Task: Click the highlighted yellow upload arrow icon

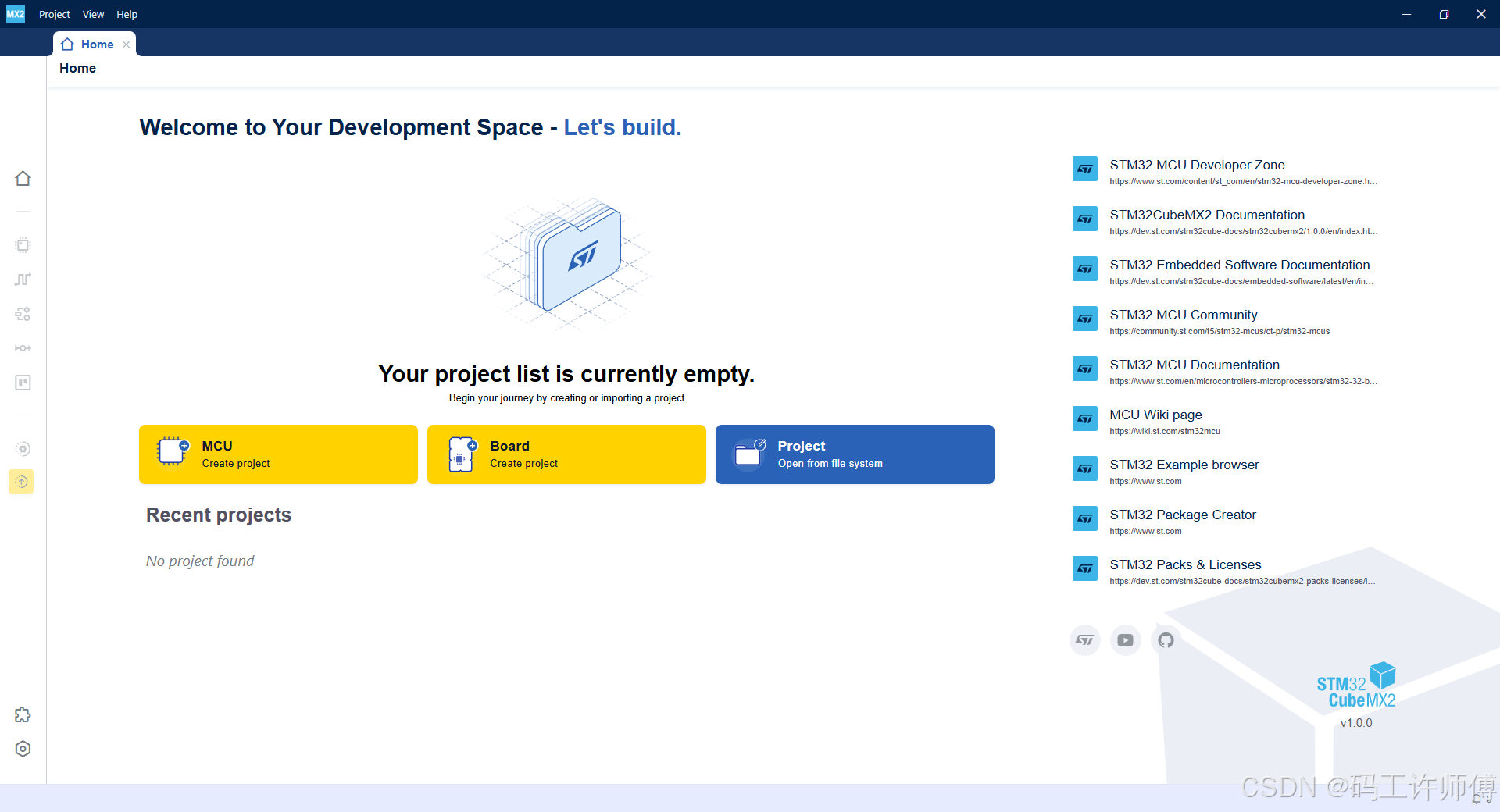Action: [x=22, y=482]
